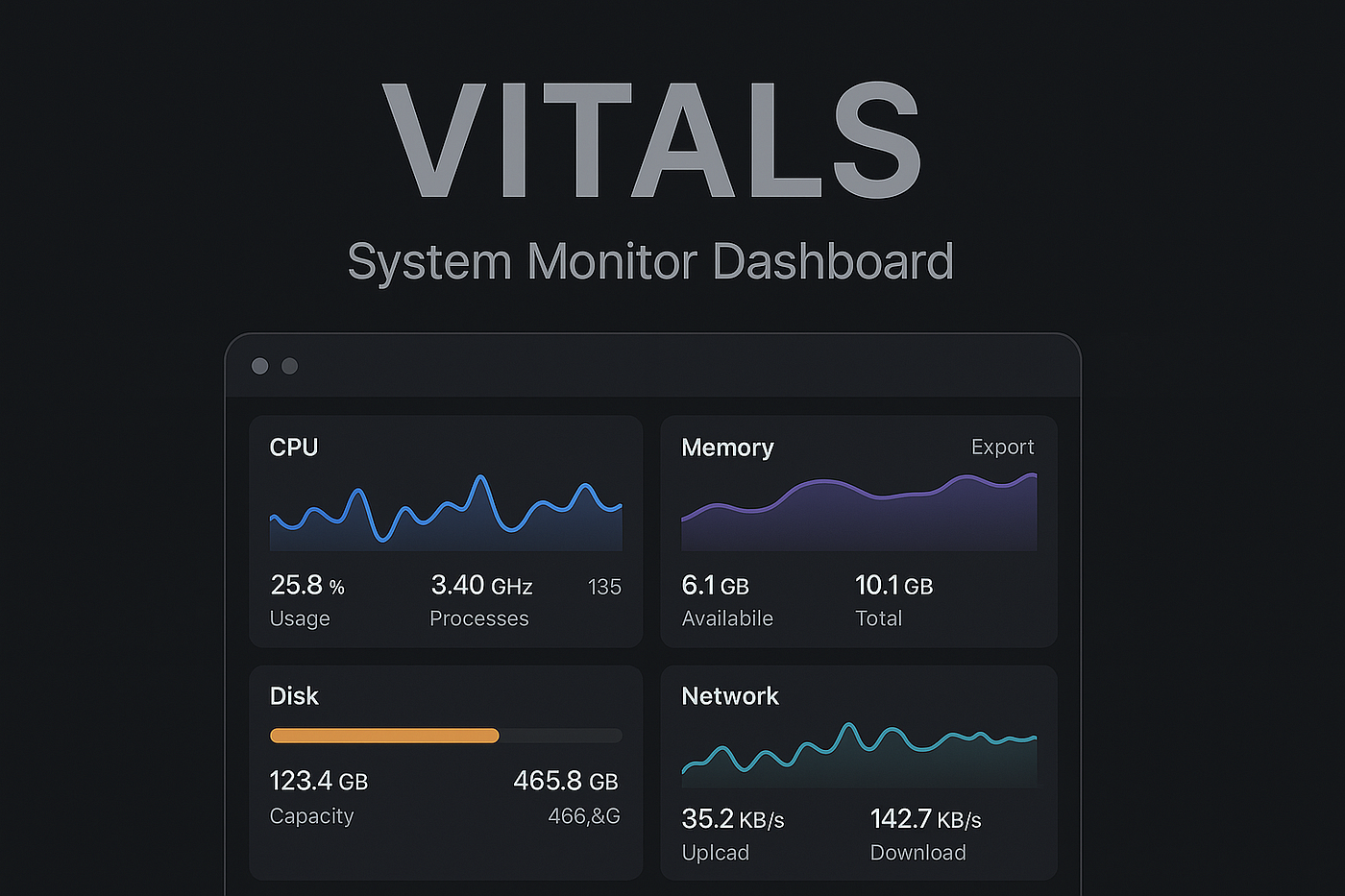Click the blue CPU usage graph
This screenshot has height=896, width=1345.
(x=446, y=512)
